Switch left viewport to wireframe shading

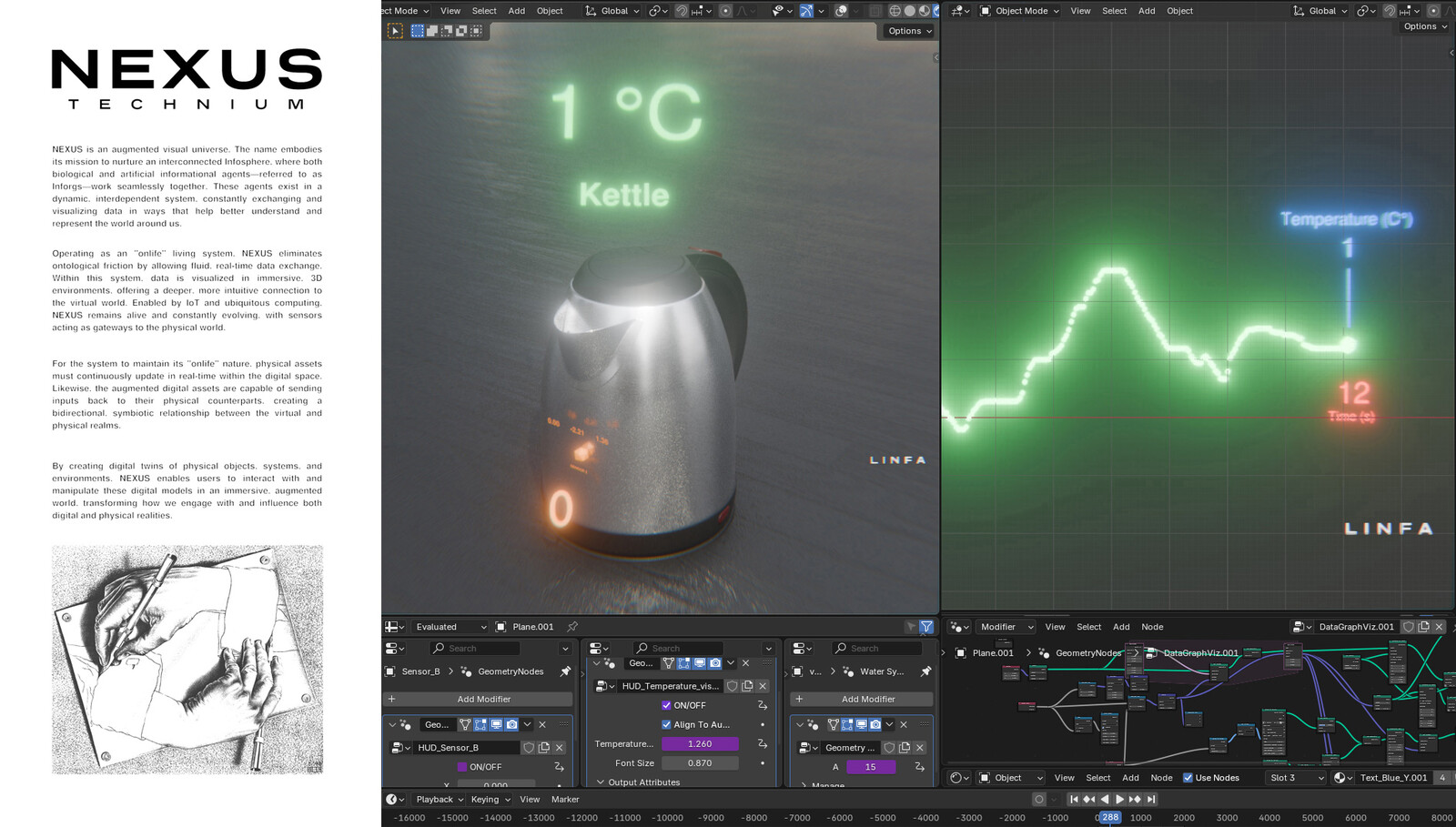tap(895, 11)
